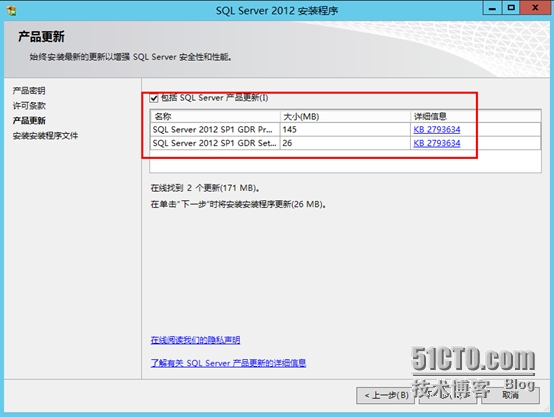554x417 pixels.
Task: Click the size value 145
Action: click(289, 130)
